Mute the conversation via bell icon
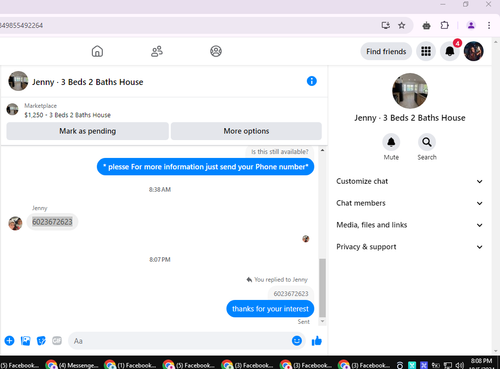Screen dimensions: 500x369 391,142
